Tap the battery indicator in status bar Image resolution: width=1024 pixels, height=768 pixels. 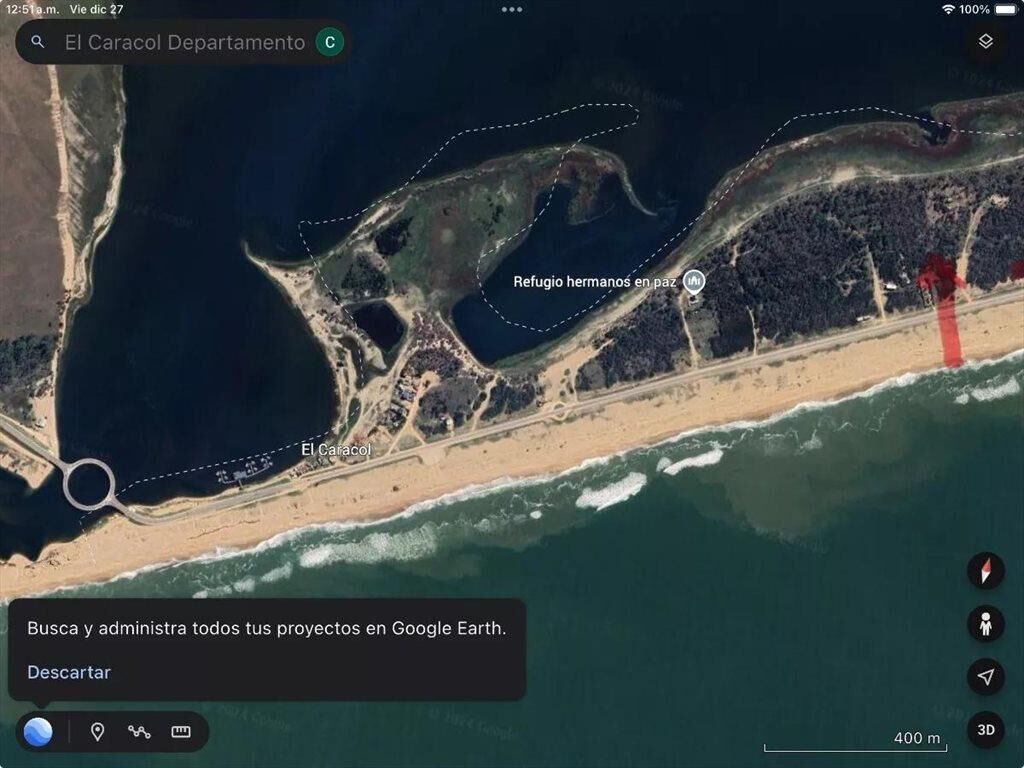1005,9
